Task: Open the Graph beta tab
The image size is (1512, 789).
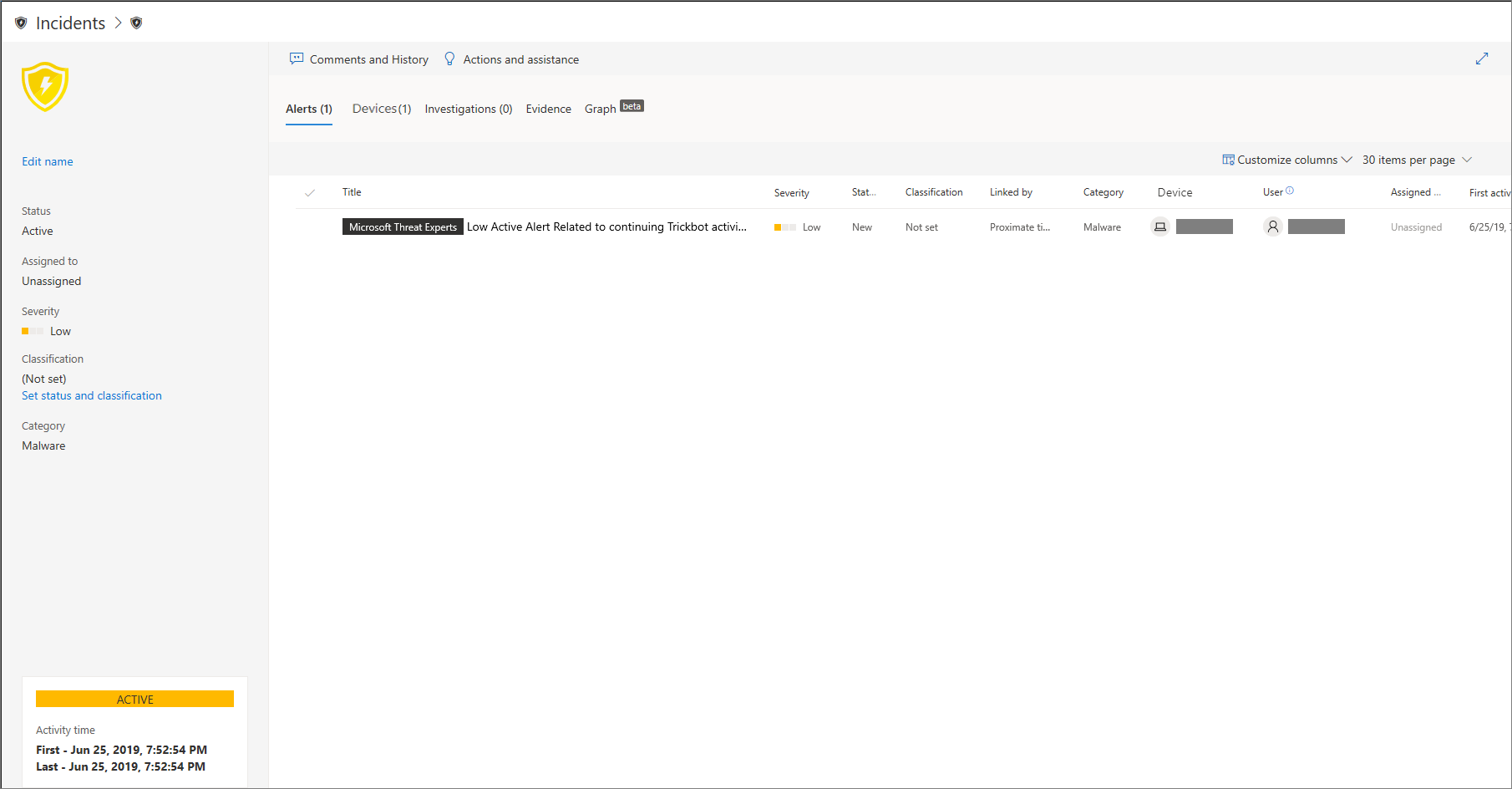Action: (x=614, y=108)
